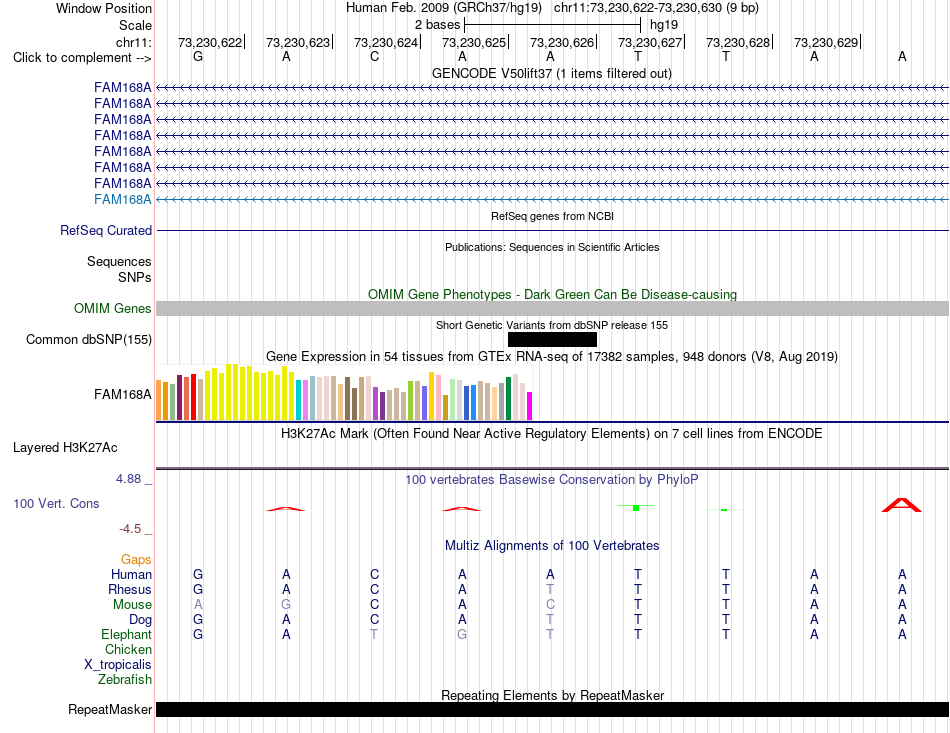
Task: Click the light blue FAM168A transcript arrows
Action: click(x=552, y=199)
